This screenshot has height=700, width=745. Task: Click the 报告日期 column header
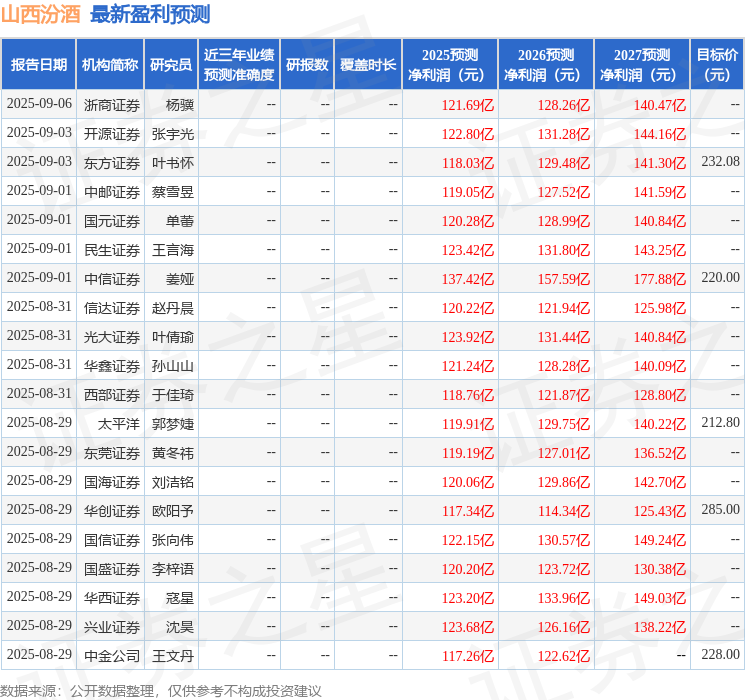coord(38,65)
